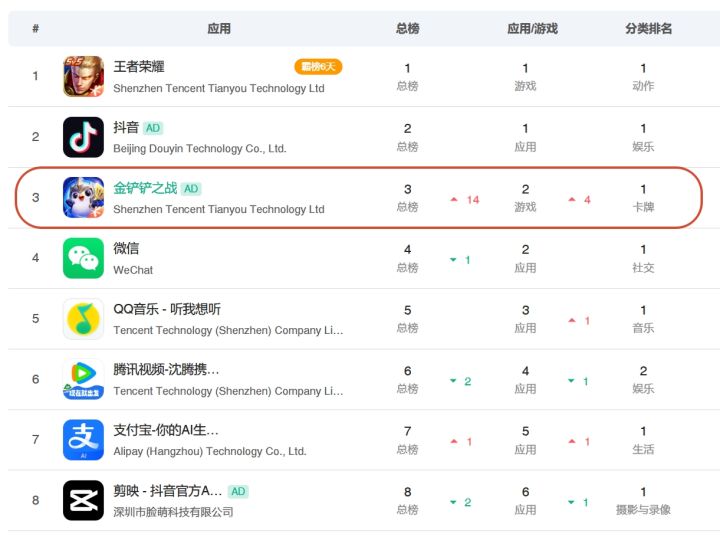Click the 王者荣耀 app name

[x=139, y=67]
